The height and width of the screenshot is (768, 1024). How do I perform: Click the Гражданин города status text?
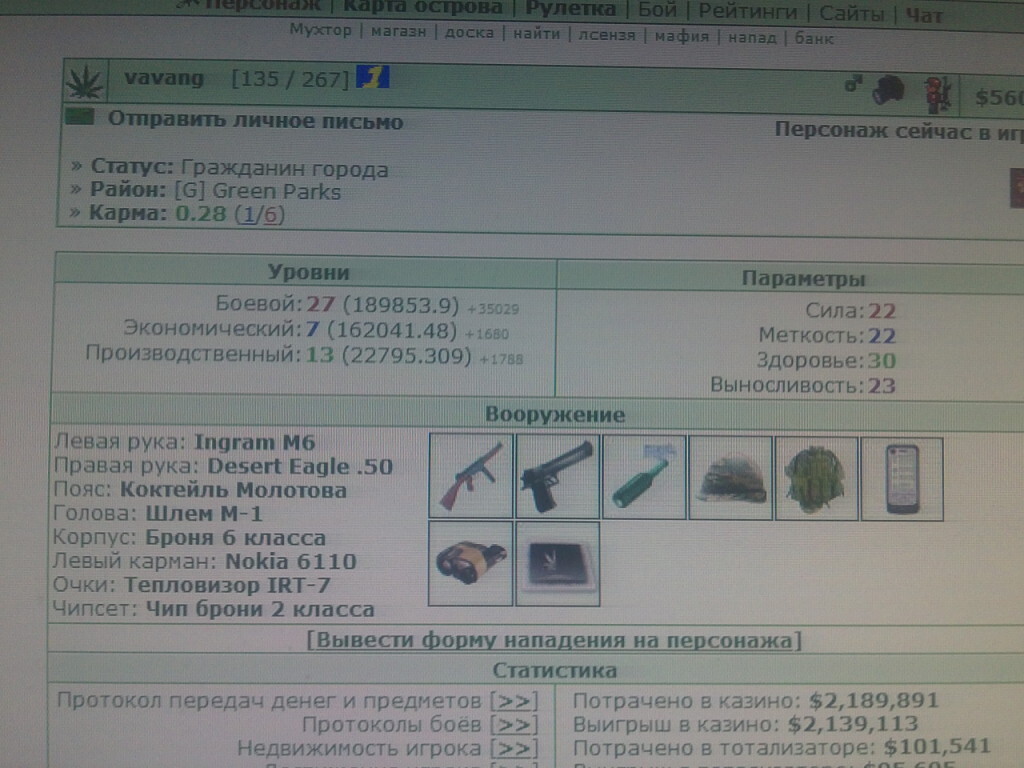tap(284, 169)
